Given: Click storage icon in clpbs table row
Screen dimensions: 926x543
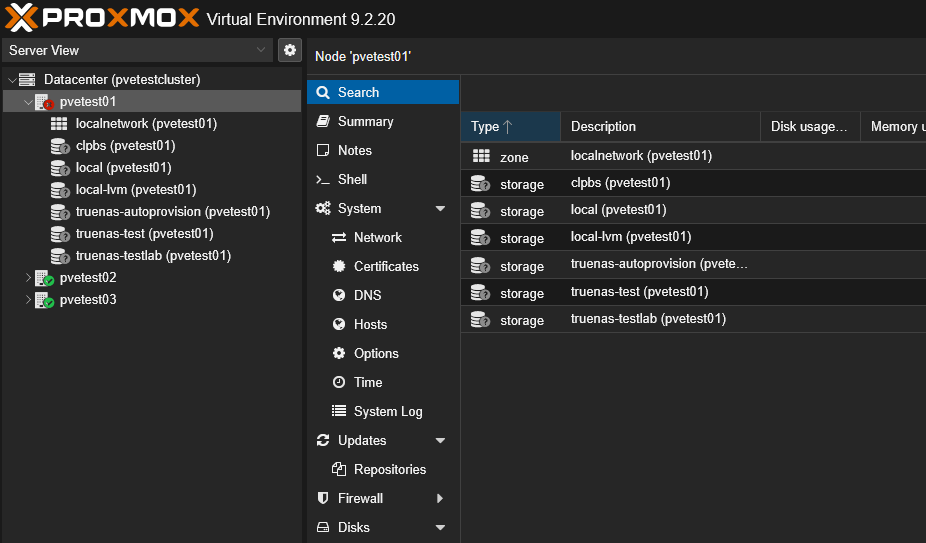Looking at the screenshot, I should point(480,183).
